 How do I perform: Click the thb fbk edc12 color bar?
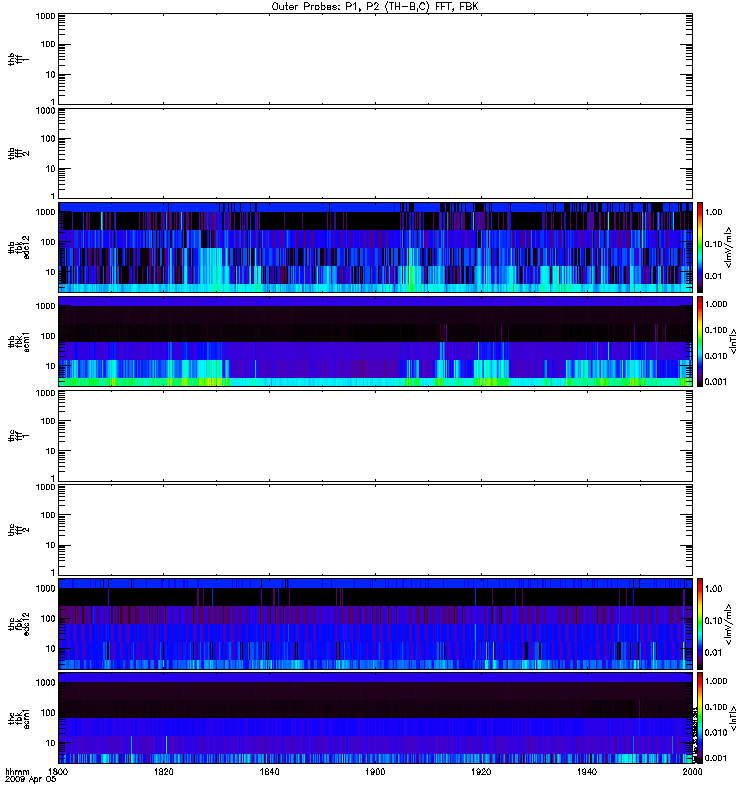point(699,247)
